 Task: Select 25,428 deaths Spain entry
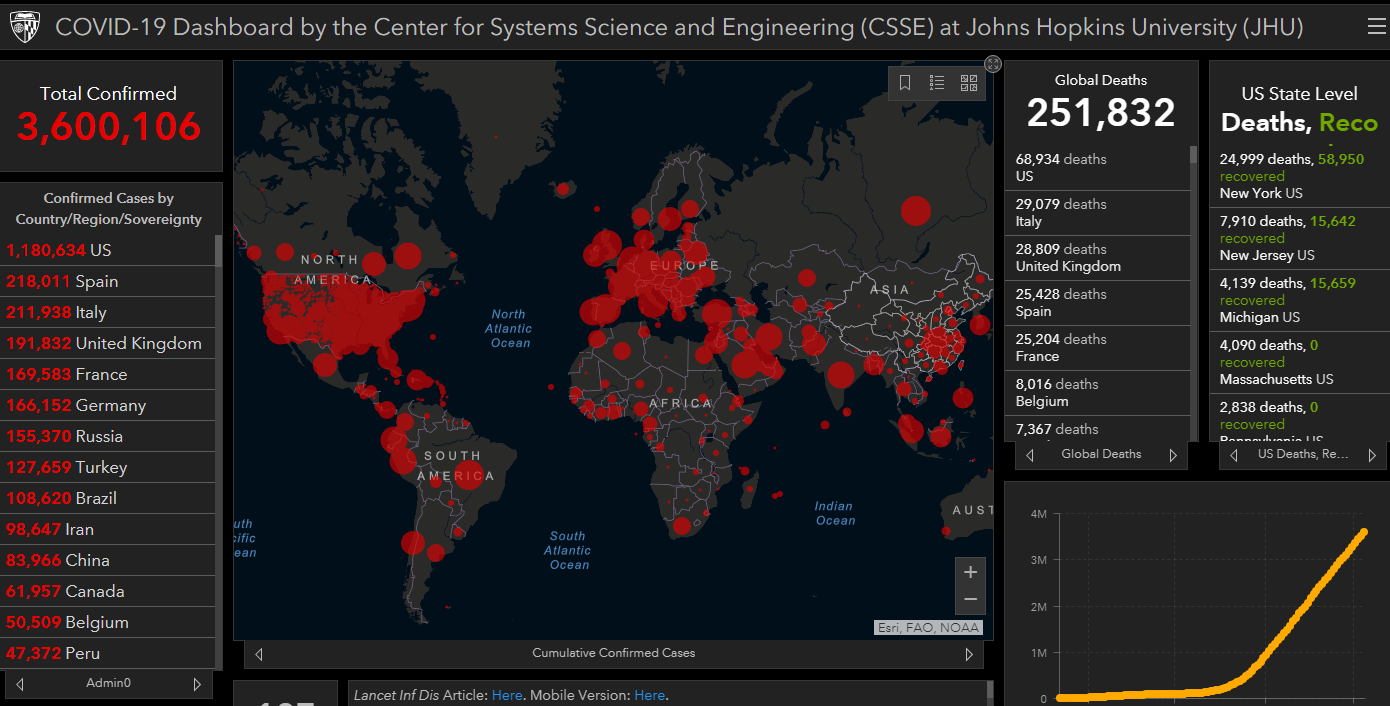point(1097,302)
